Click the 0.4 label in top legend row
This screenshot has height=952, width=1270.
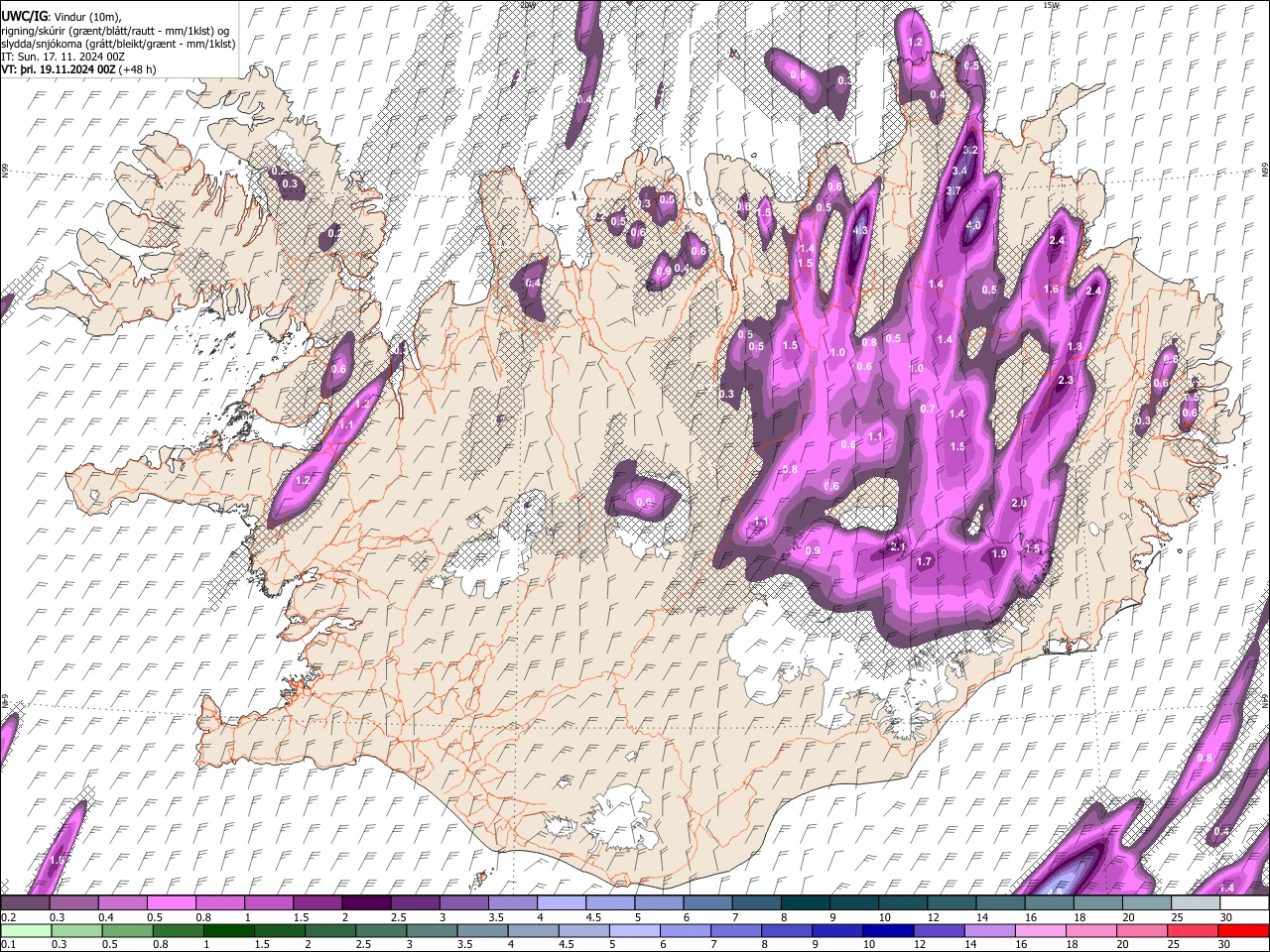coord(106,917)
